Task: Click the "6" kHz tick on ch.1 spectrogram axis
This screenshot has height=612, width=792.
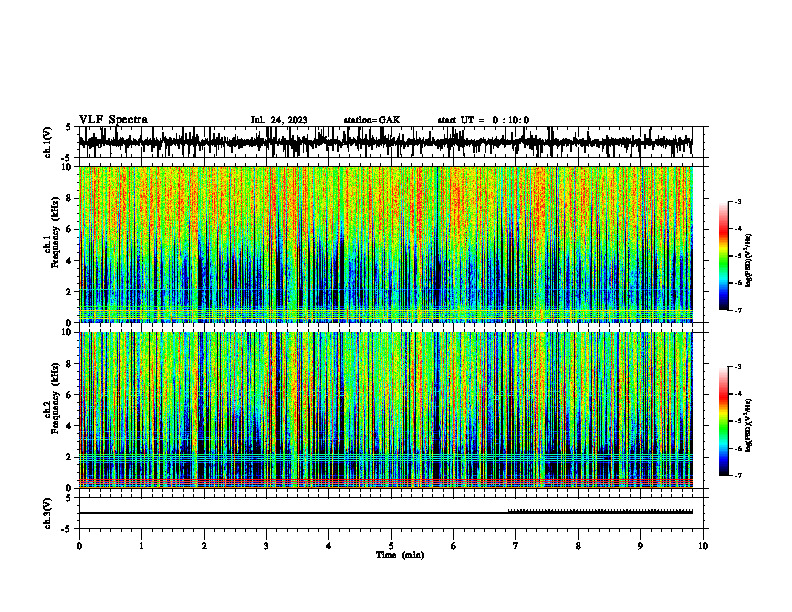Action: pos(71,229)
